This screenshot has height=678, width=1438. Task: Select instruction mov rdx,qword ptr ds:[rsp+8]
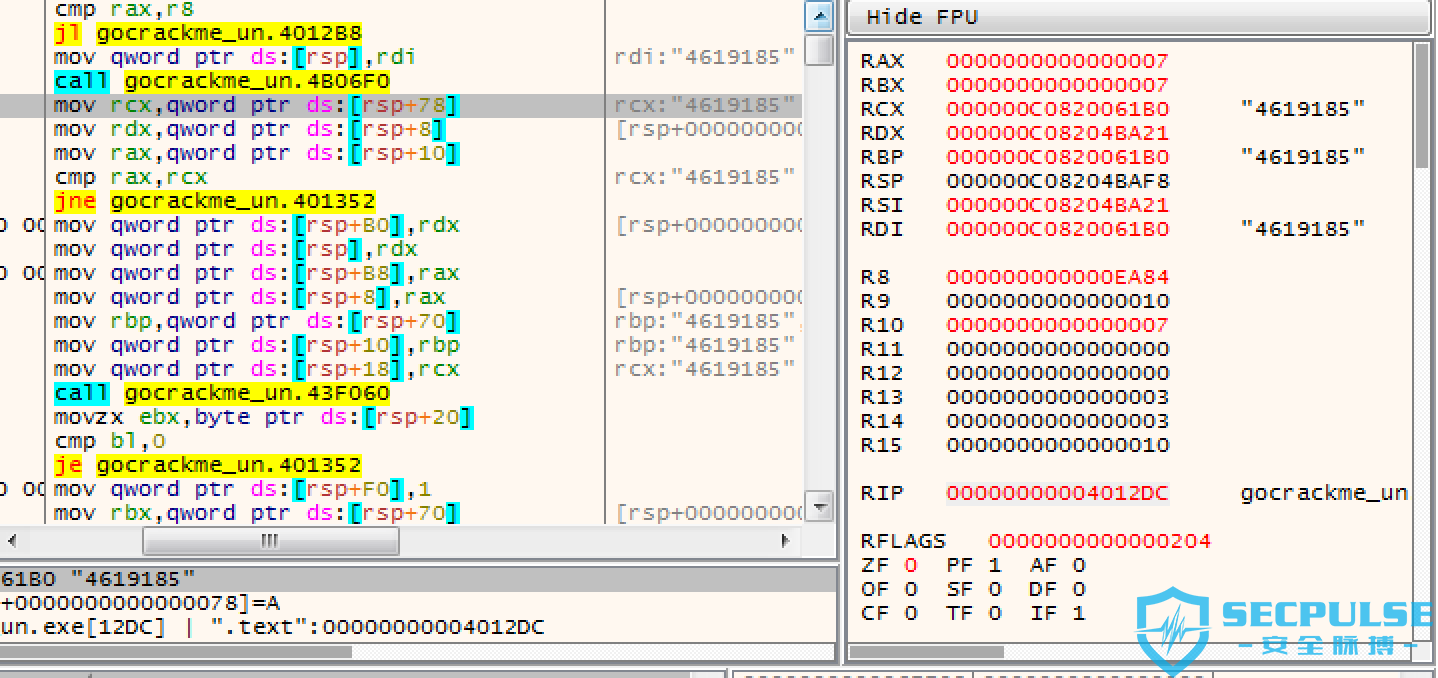coord(249,129)
